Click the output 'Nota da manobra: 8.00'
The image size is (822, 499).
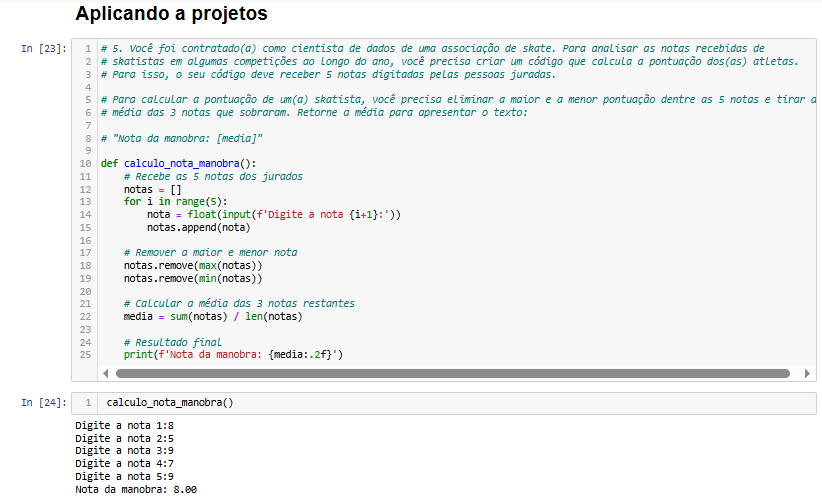click(136, 490)
